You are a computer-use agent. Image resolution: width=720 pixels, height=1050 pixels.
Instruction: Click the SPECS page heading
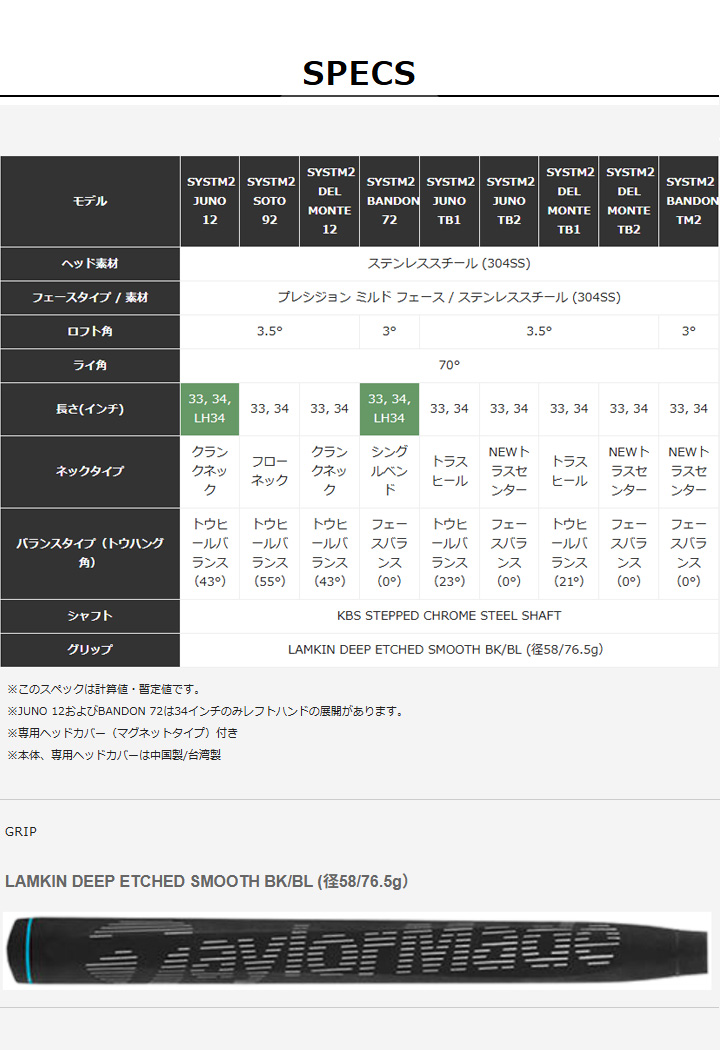point(359,73)
